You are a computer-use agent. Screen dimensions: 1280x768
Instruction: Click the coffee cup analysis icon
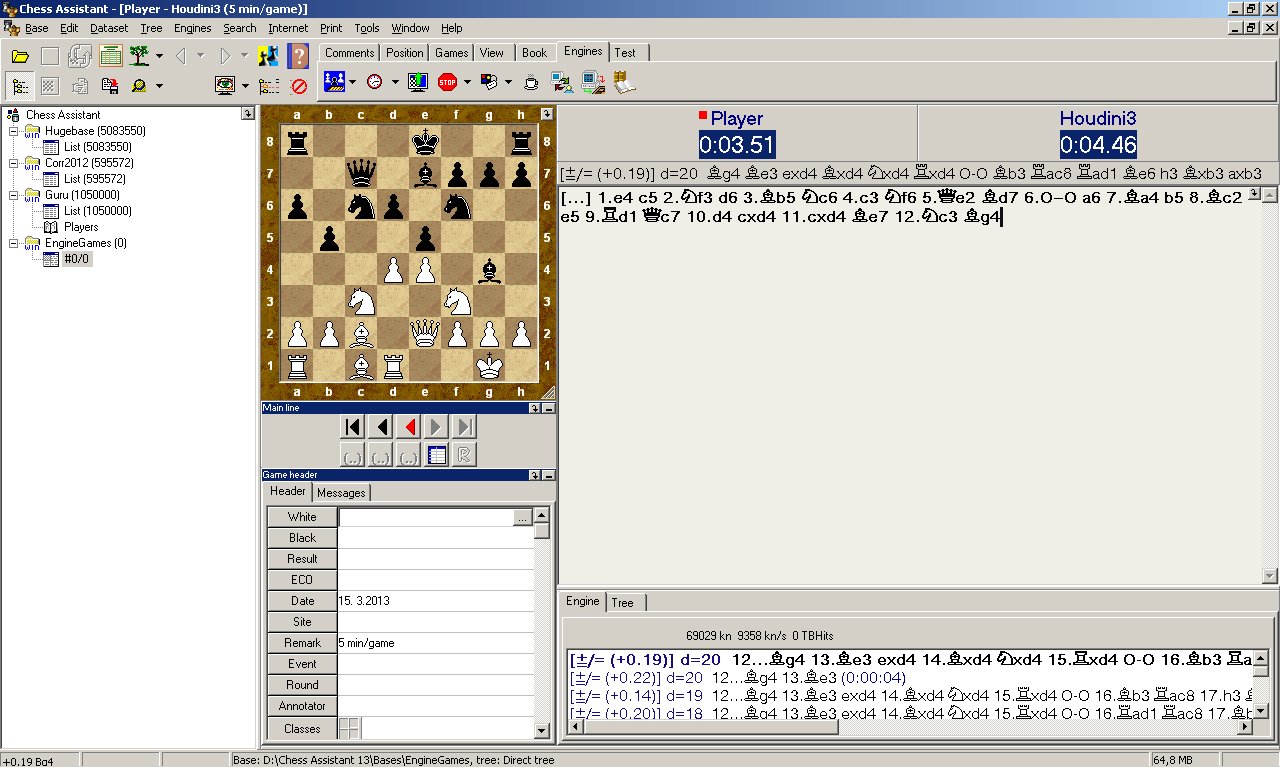pyautogui.click(x=529, y=83)
